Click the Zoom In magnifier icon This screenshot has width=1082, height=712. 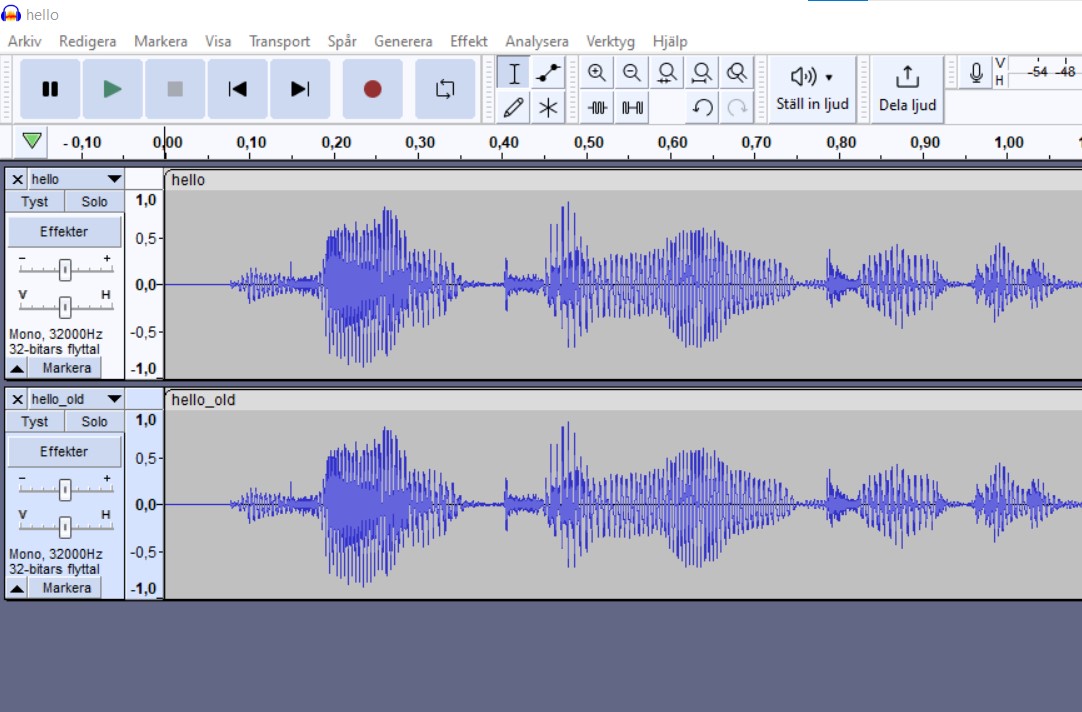pos(597,73)
